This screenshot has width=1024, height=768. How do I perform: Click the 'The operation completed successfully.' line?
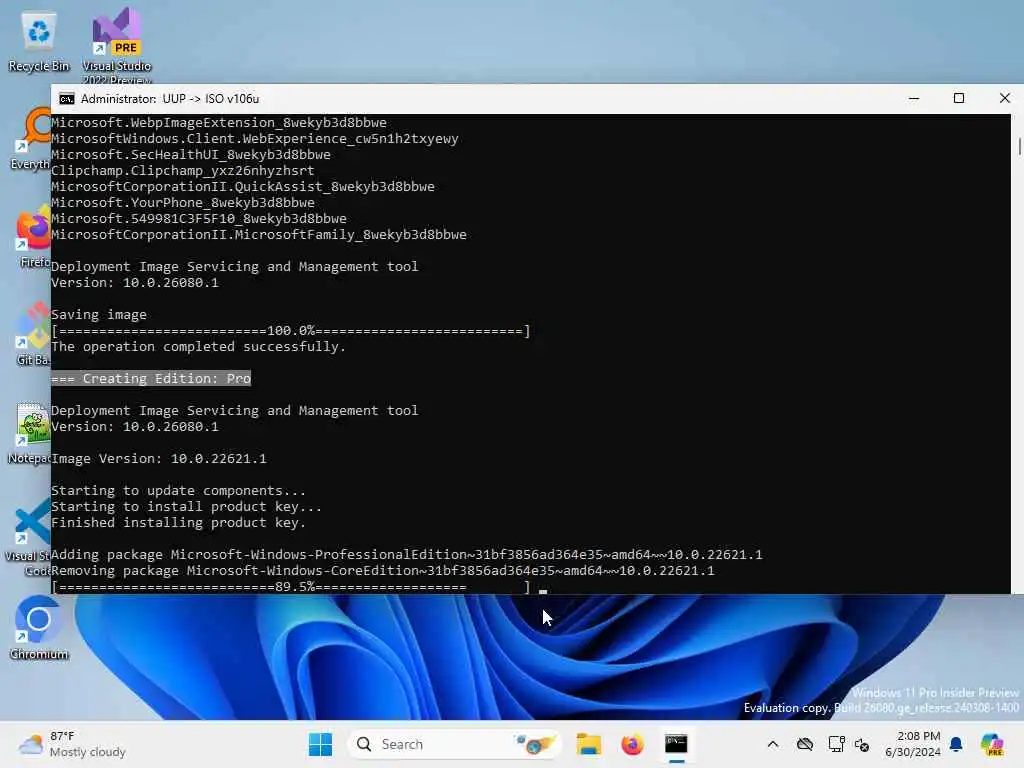pos(198,347)
